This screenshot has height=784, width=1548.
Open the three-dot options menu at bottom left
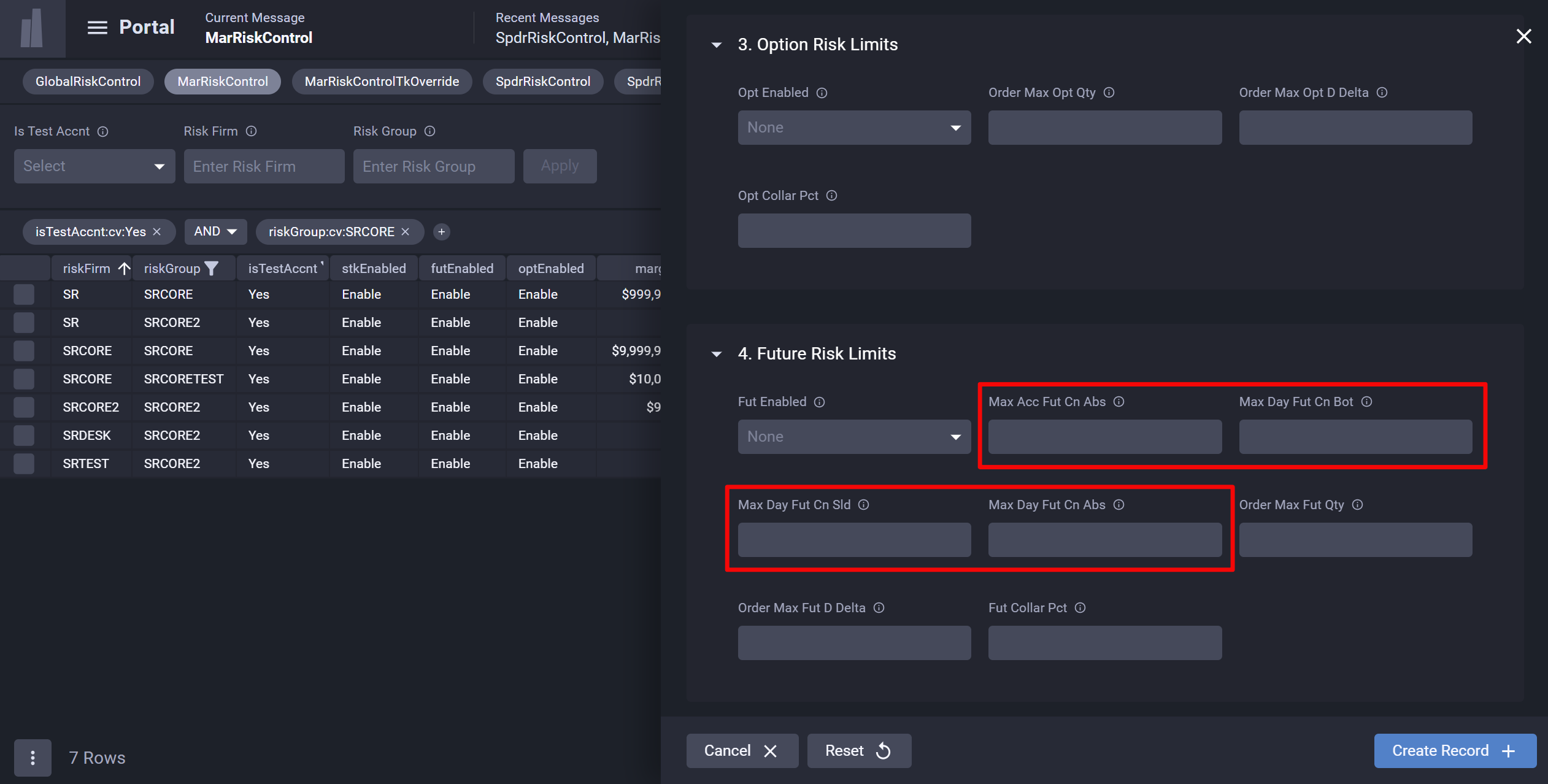coord(33,758)
